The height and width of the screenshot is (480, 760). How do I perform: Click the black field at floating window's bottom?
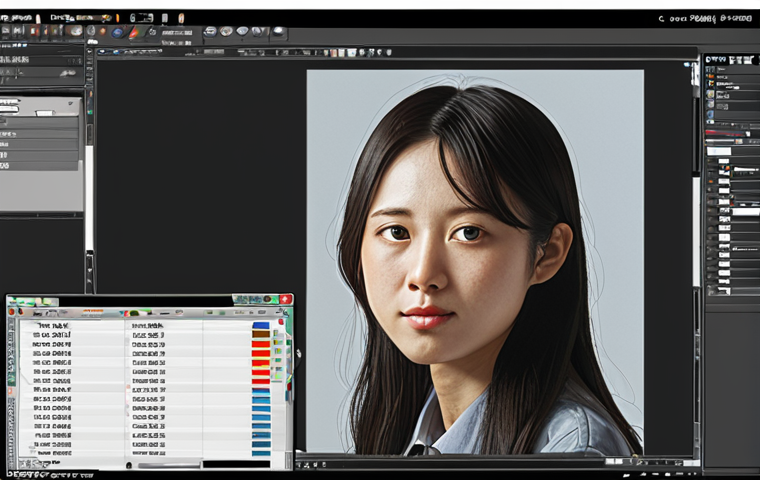(237, 464)
